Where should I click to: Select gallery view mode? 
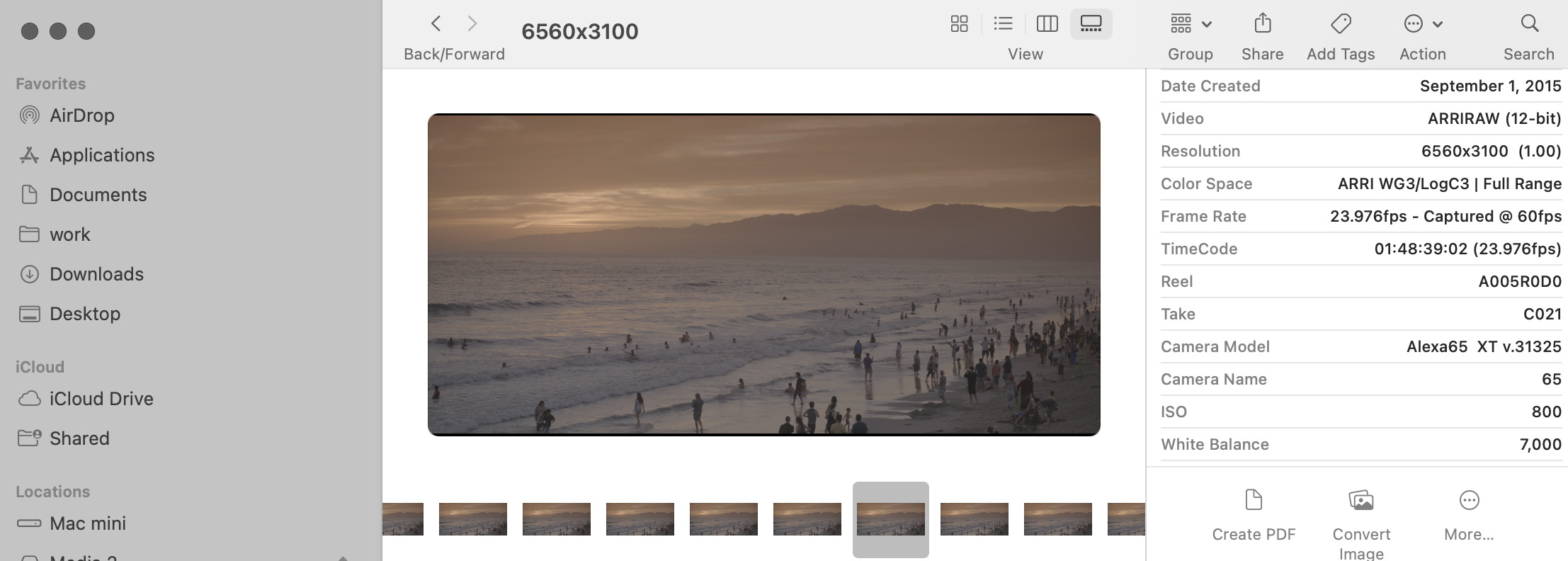(x=1091, y=24)
